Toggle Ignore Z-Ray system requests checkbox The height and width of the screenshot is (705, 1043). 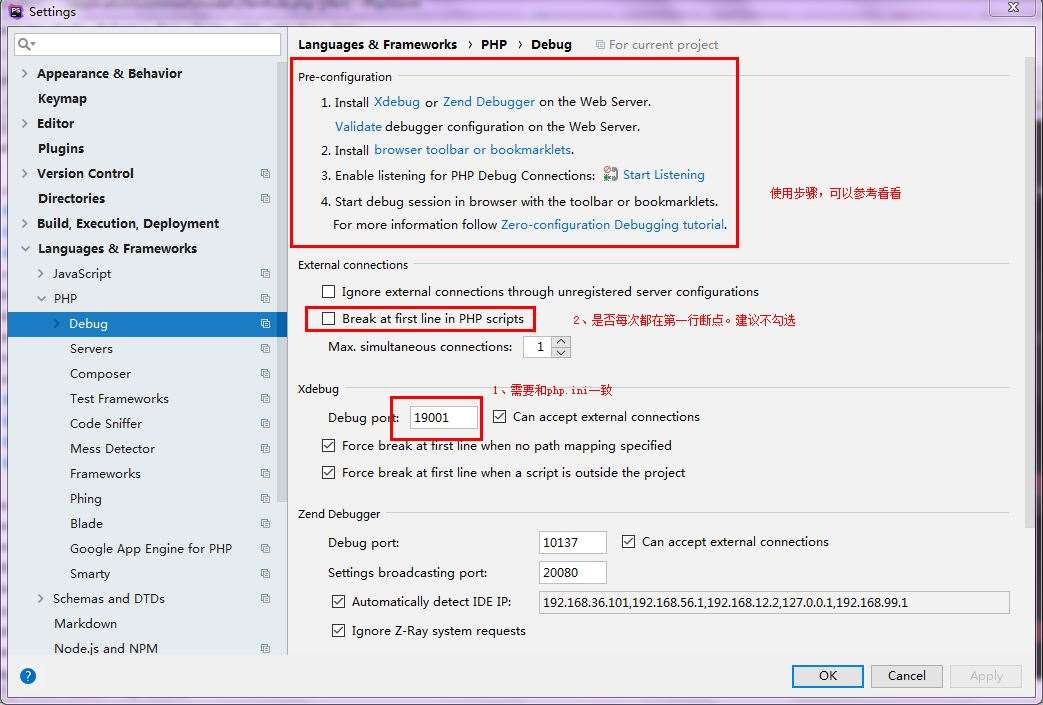coord(338,631)
